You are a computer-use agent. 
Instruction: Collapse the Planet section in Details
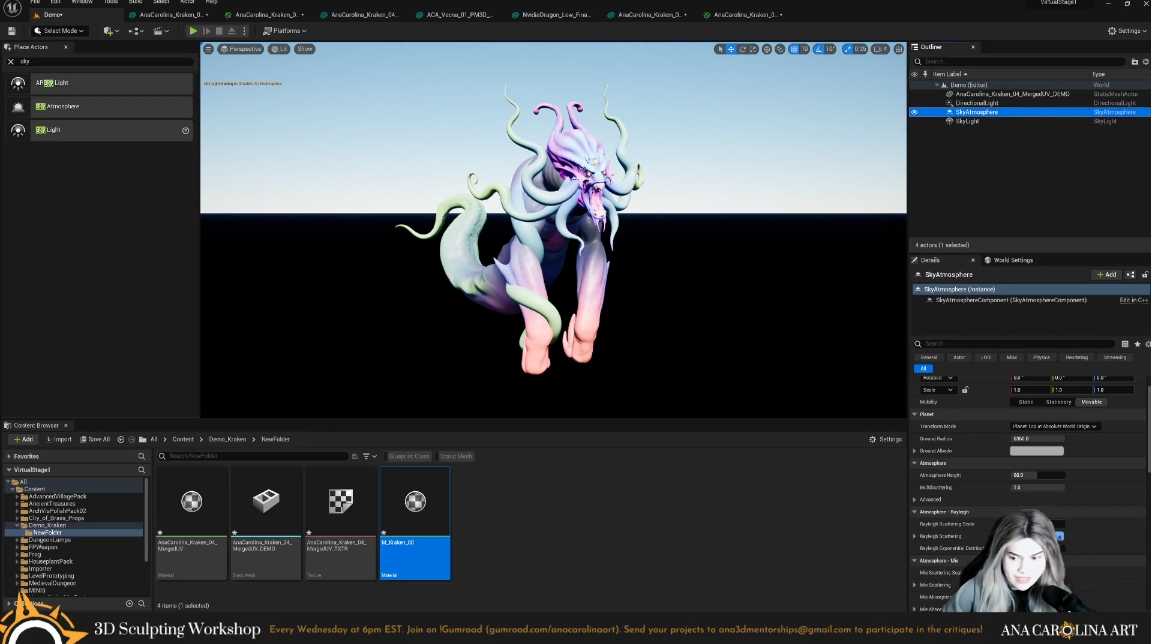(915, 414)
